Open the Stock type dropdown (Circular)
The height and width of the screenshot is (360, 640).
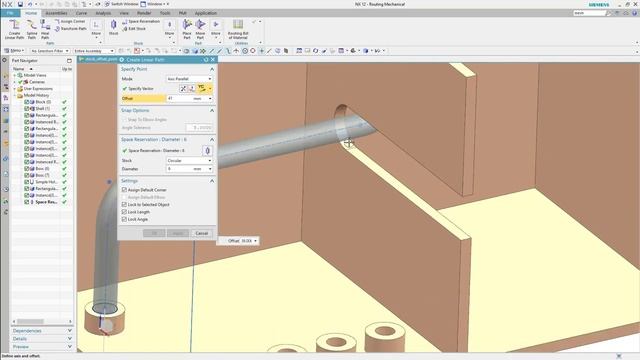189,160
